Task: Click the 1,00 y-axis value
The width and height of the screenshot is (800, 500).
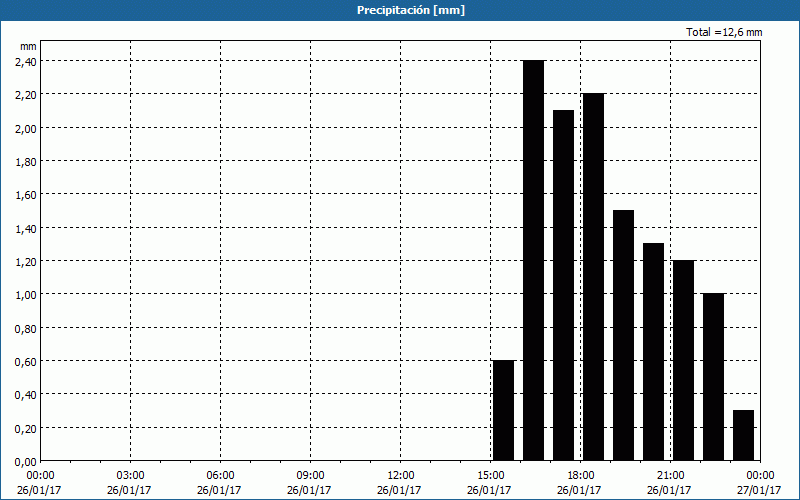Action: pos(26,295)
